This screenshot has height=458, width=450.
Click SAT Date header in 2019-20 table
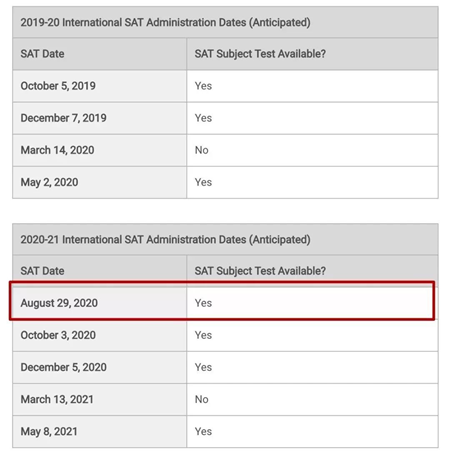(x=42, y=54)
